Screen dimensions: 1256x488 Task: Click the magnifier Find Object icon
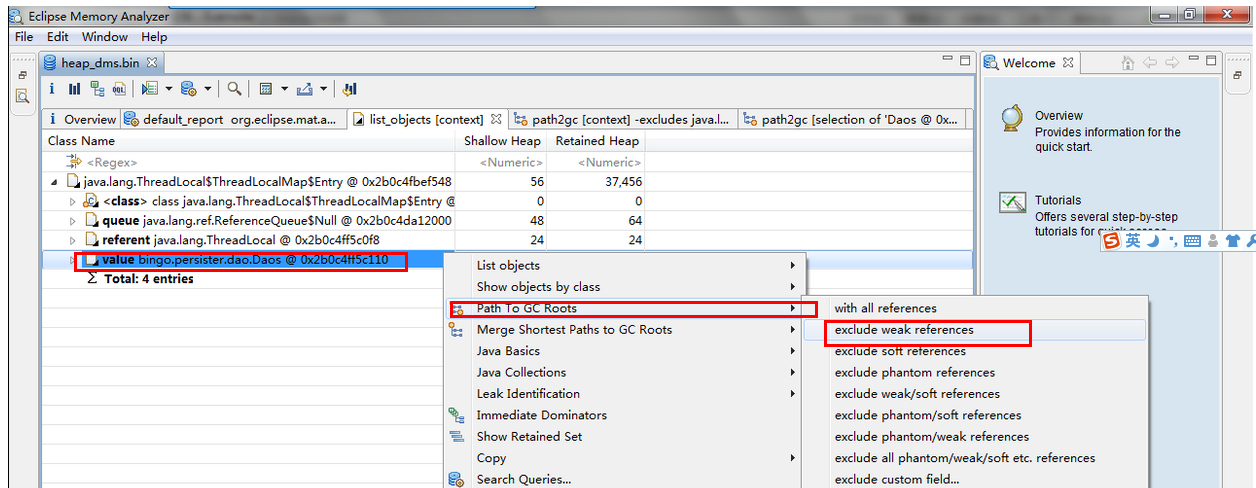point(234,89)
